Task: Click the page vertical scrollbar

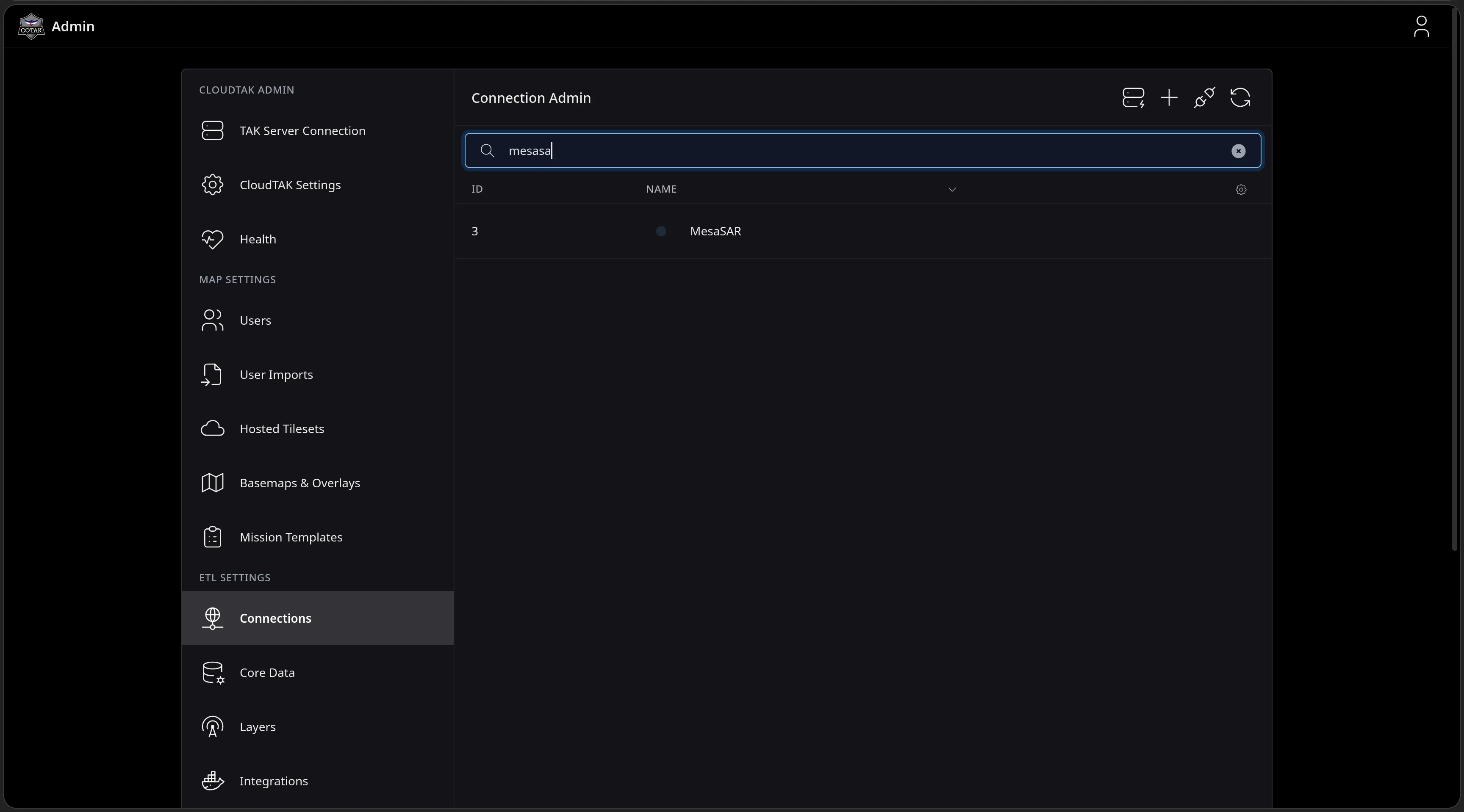Action: 1455,278
